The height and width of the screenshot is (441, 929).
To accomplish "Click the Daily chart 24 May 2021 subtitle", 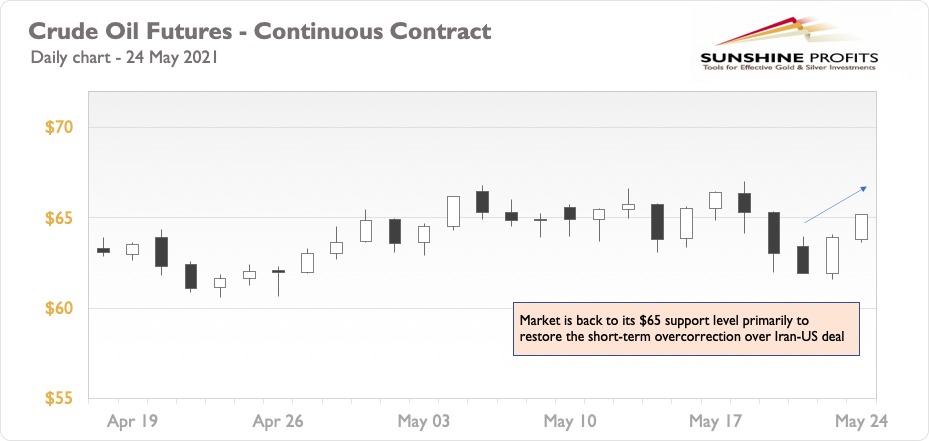I will tap(124, 58).
